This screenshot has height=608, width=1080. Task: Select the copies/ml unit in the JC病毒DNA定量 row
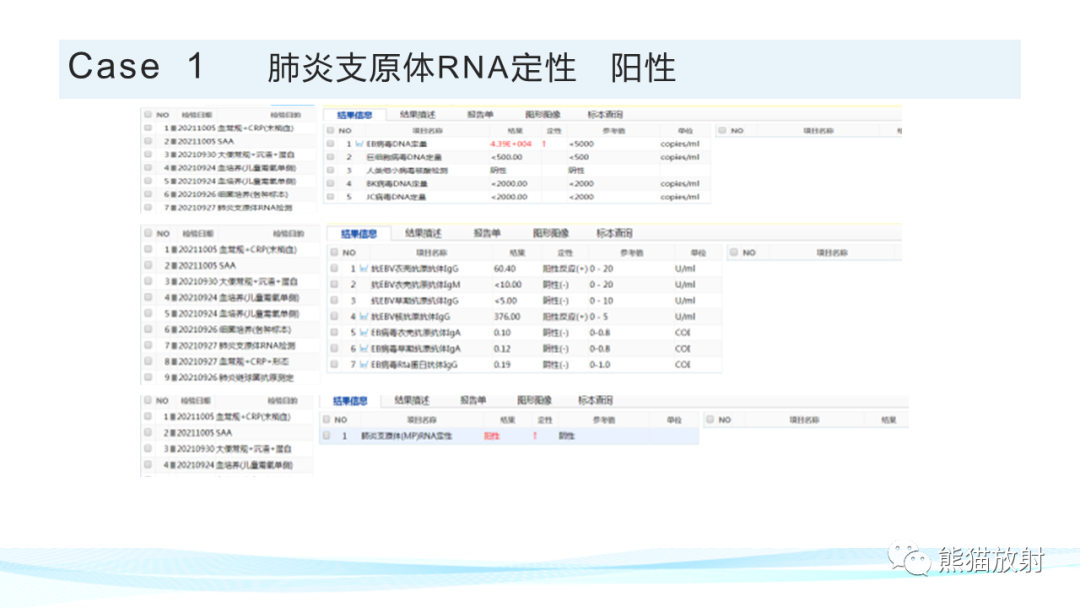(x=680, y=197)
